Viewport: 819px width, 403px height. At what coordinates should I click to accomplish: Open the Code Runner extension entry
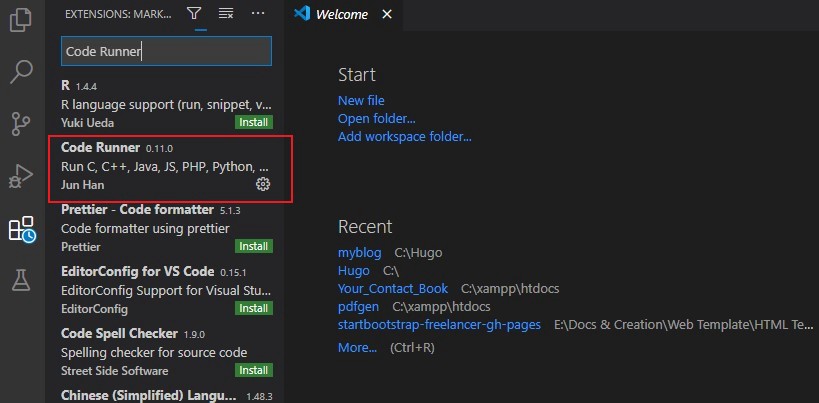tap(166, 169)
